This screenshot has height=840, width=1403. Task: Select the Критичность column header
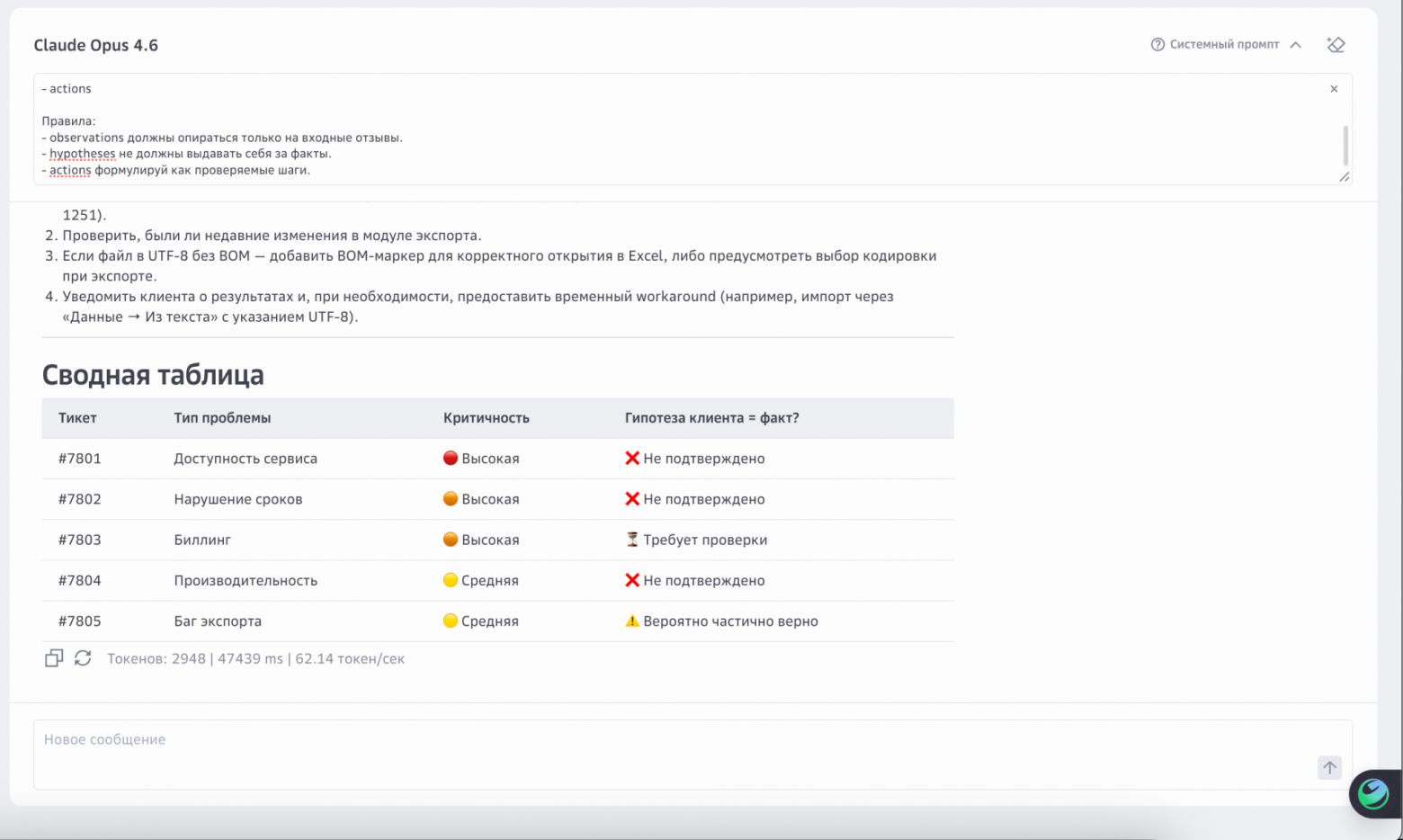(487, 418)
